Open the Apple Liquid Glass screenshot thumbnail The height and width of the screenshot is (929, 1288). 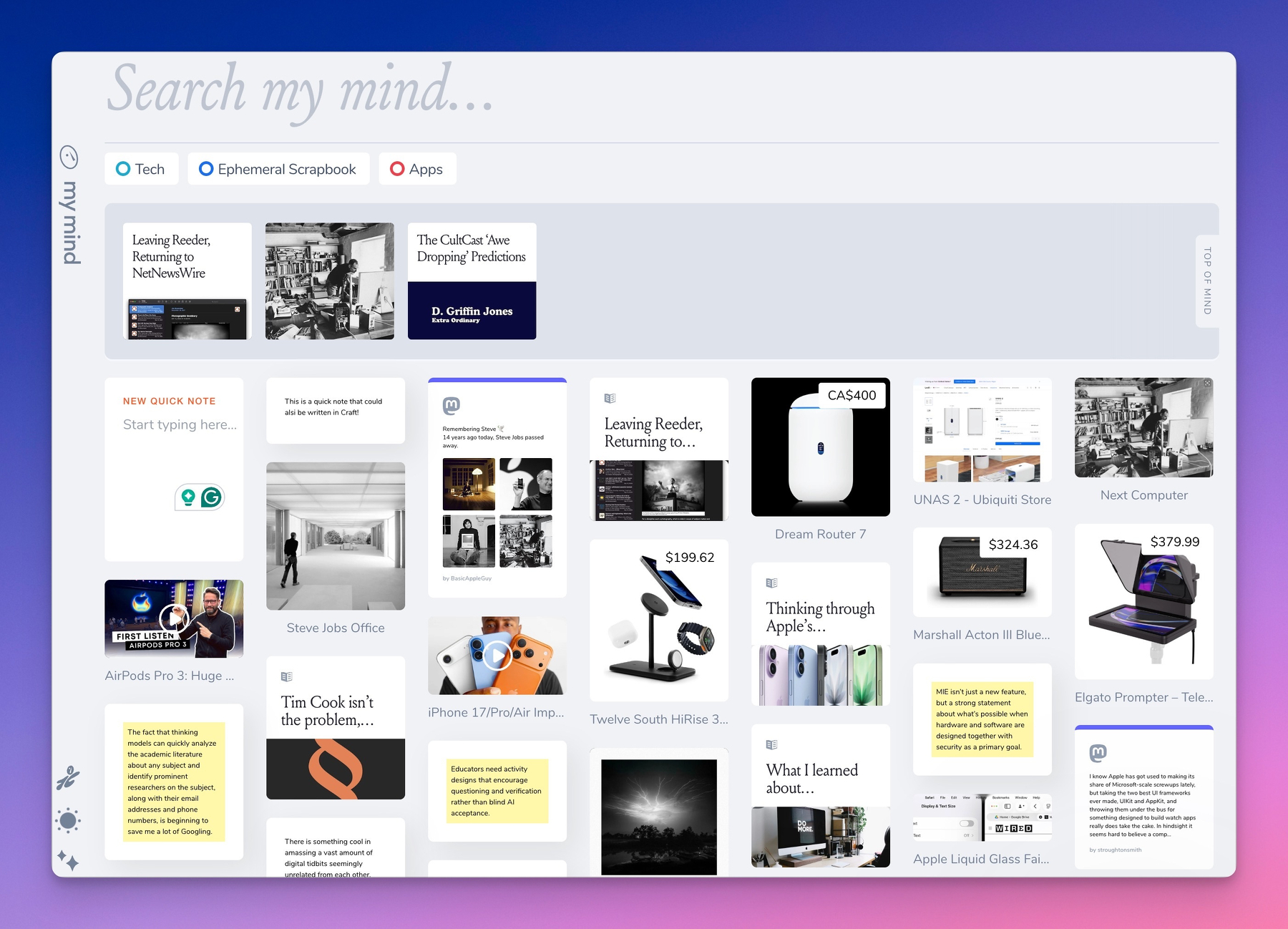click(x=982, y=817)
